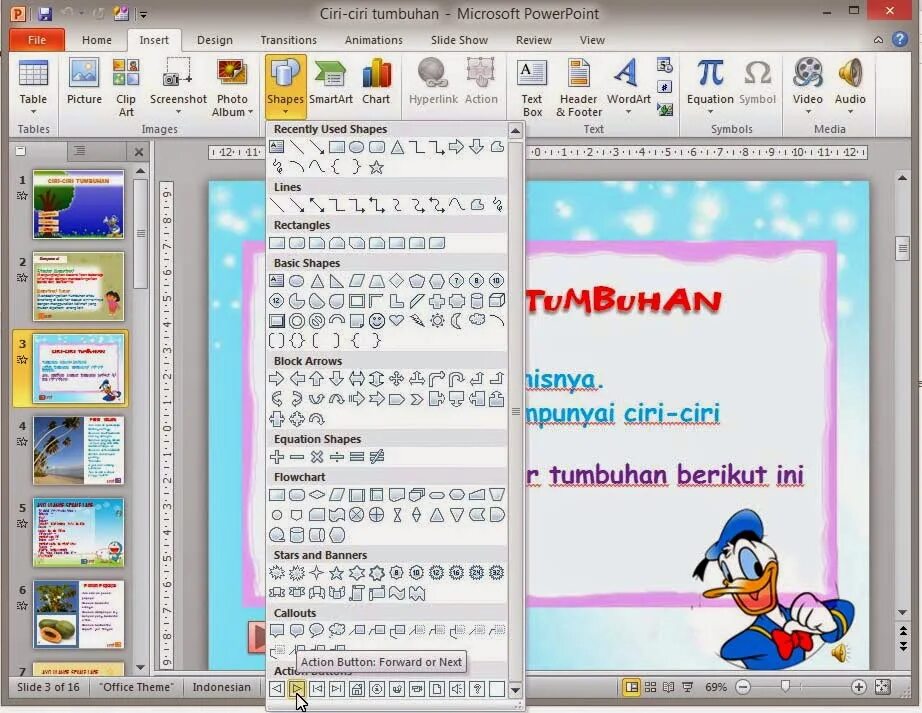Image resolution: width=922 pixels, height=713 pixels.
Task: Insert a Chart from the ribbon
Action: 376,82
